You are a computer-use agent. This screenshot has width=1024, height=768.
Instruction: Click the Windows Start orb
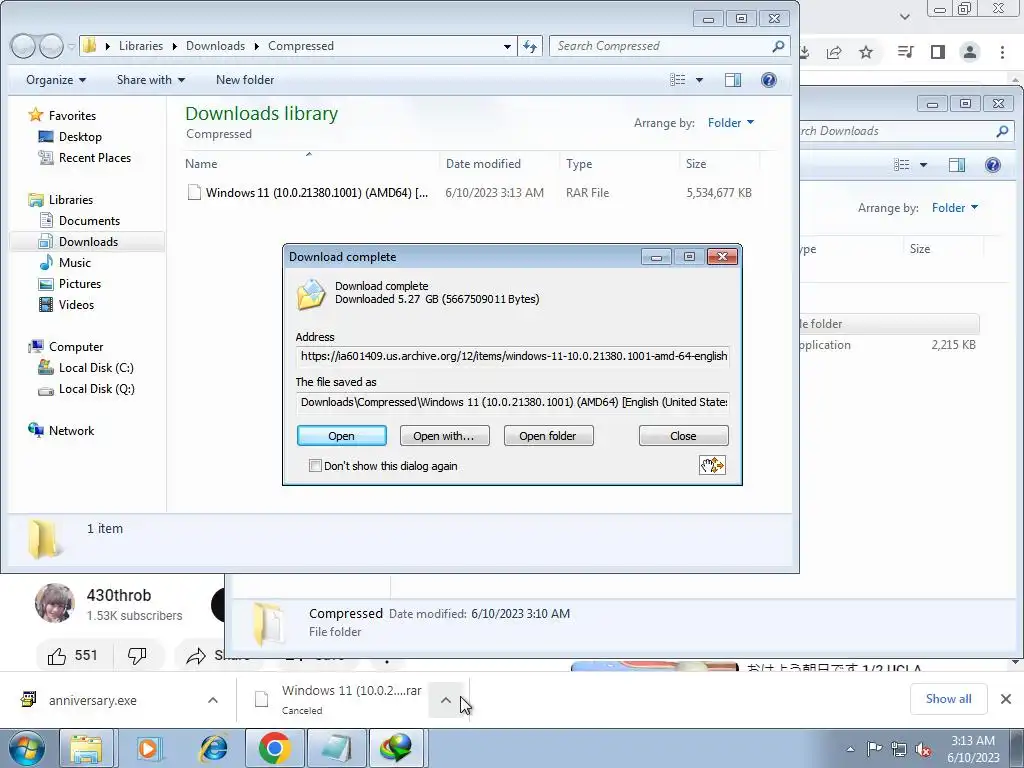click(x=27, y=748)
